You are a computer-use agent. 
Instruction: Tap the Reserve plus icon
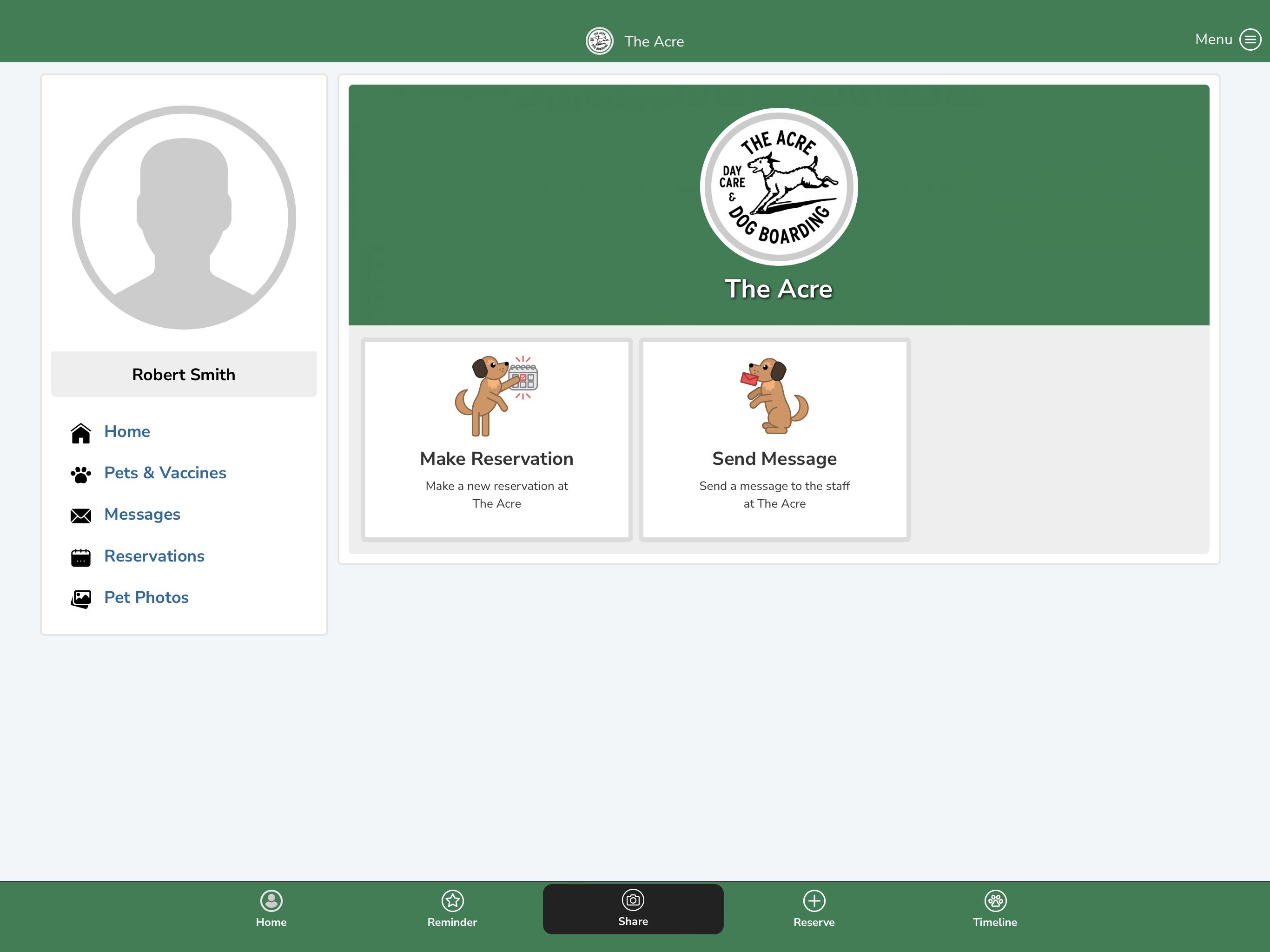[814, 900]
